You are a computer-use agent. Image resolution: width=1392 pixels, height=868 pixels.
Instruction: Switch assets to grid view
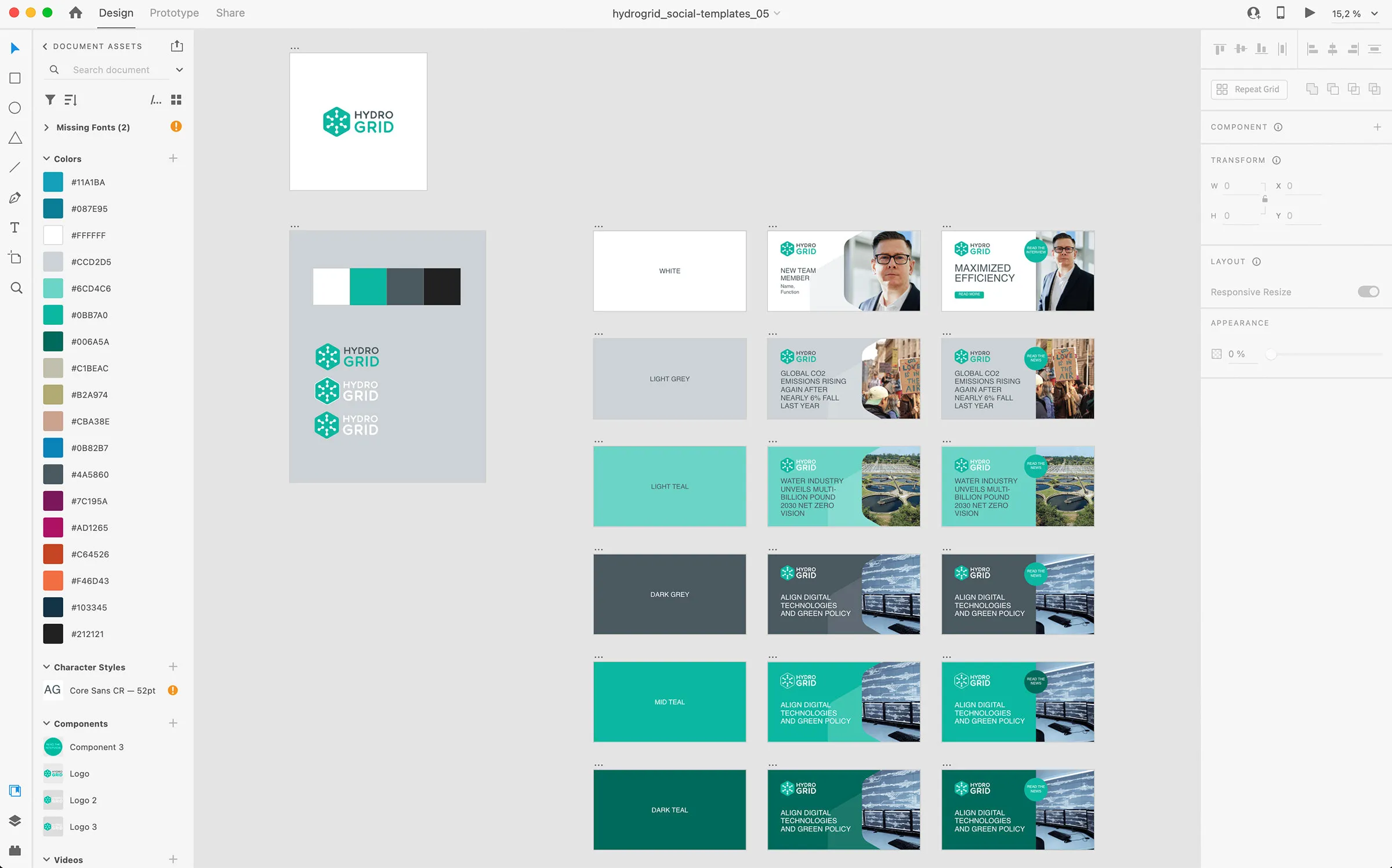[x=176, y=100]
